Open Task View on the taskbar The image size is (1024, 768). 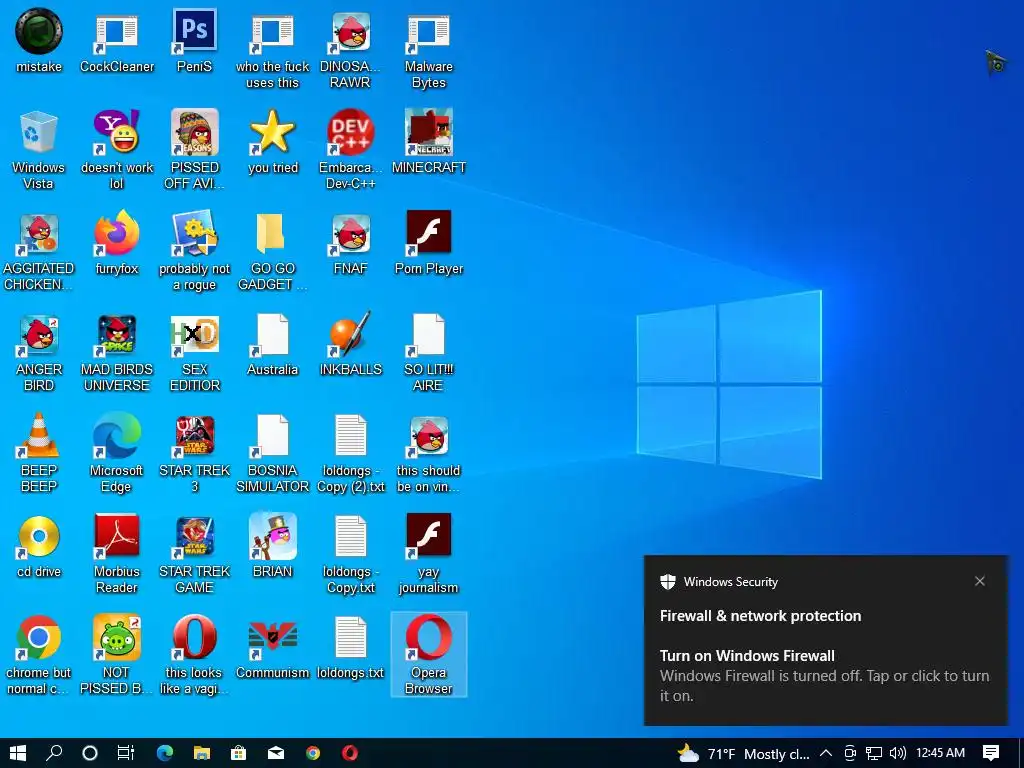[126, 753]
